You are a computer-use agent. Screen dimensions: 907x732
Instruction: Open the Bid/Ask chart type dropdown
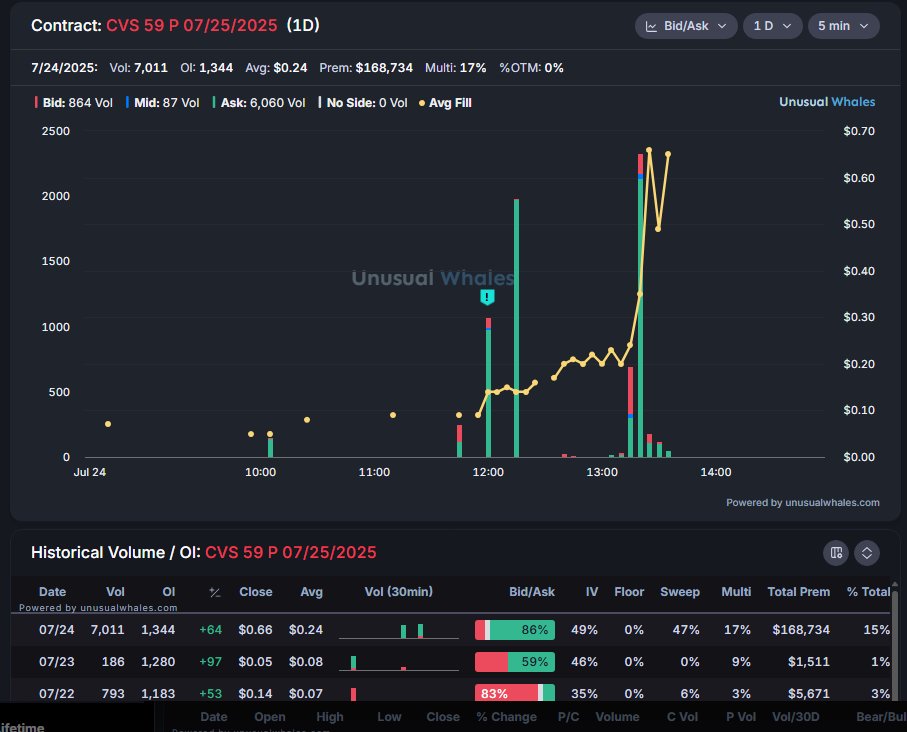pos(685,26)
